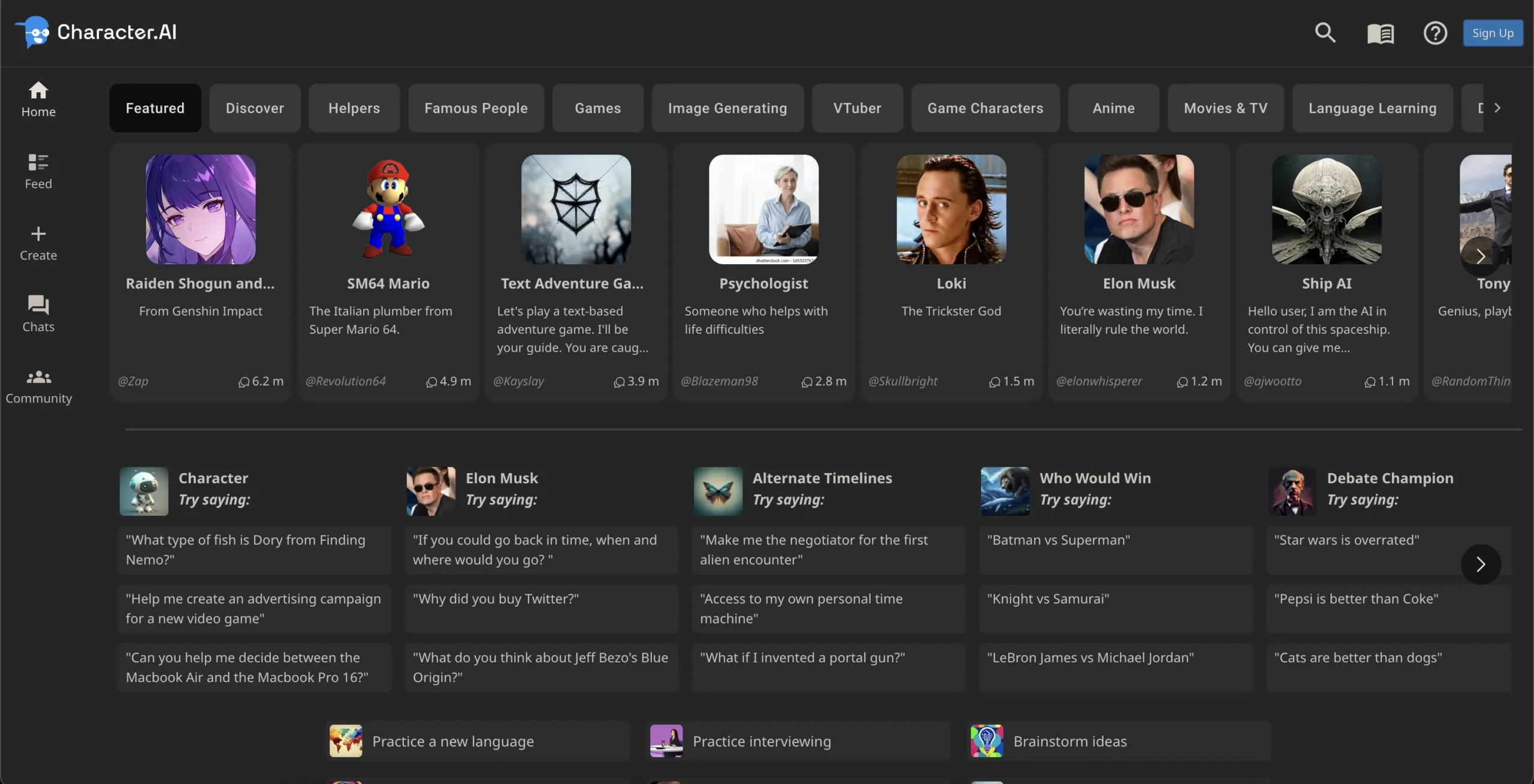Choose "What type of fish is Dory" prompt
The image size is (1534, 784).
[255, 550]
